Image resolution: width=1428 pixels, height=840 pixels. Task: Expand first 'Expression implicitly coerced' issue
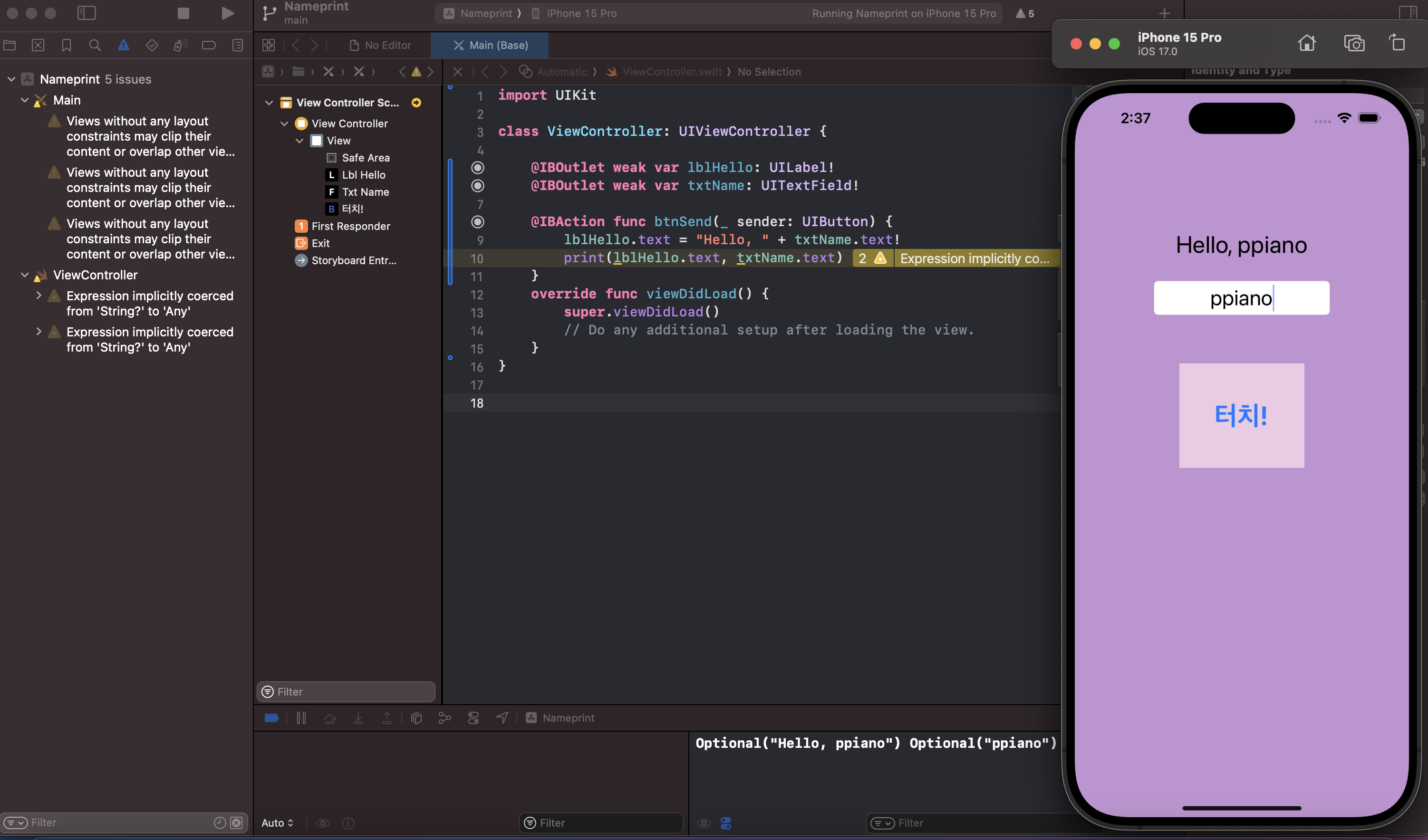tap(39, 296)
